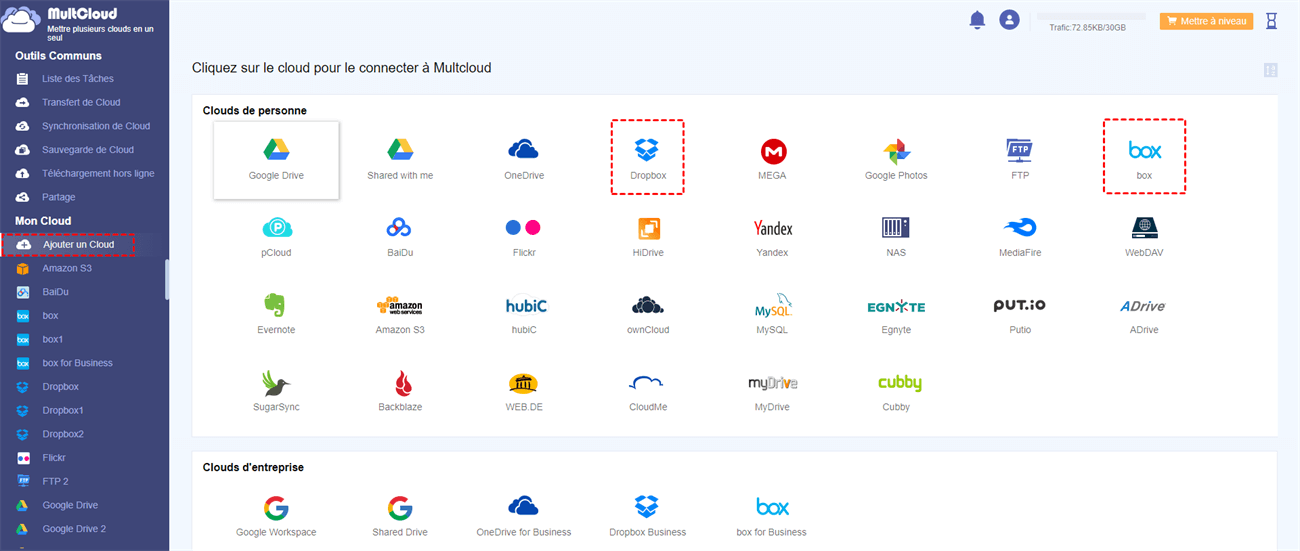
Task: Connect HiDrive cloud
Action: pyautogui.click(x=648, y=238)
